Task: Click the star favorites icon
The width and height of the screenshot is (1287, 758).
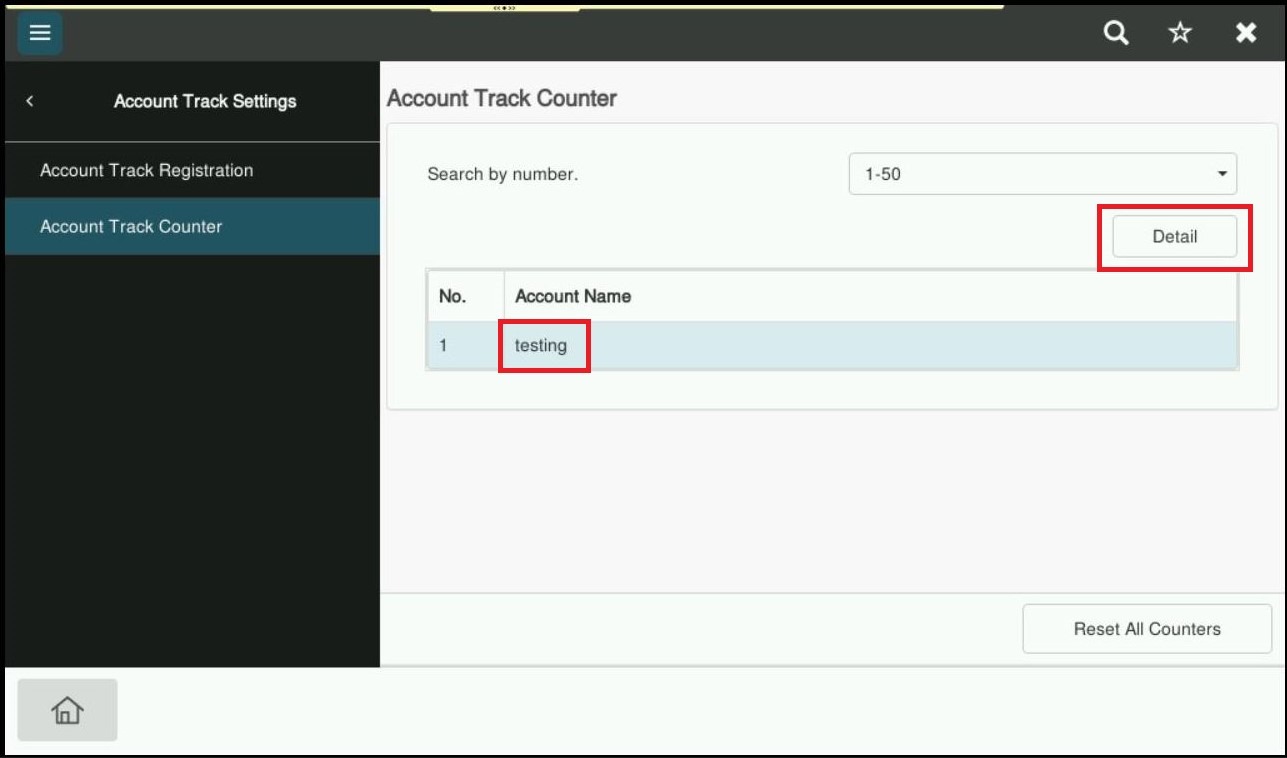Action: coord(1181,33)
